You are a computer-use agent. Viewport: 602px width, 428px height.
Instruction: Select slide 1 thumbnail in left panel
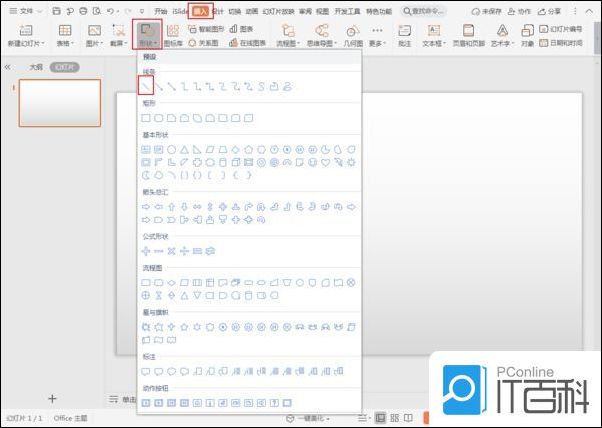pyautogui.click(x=60, y=103)
